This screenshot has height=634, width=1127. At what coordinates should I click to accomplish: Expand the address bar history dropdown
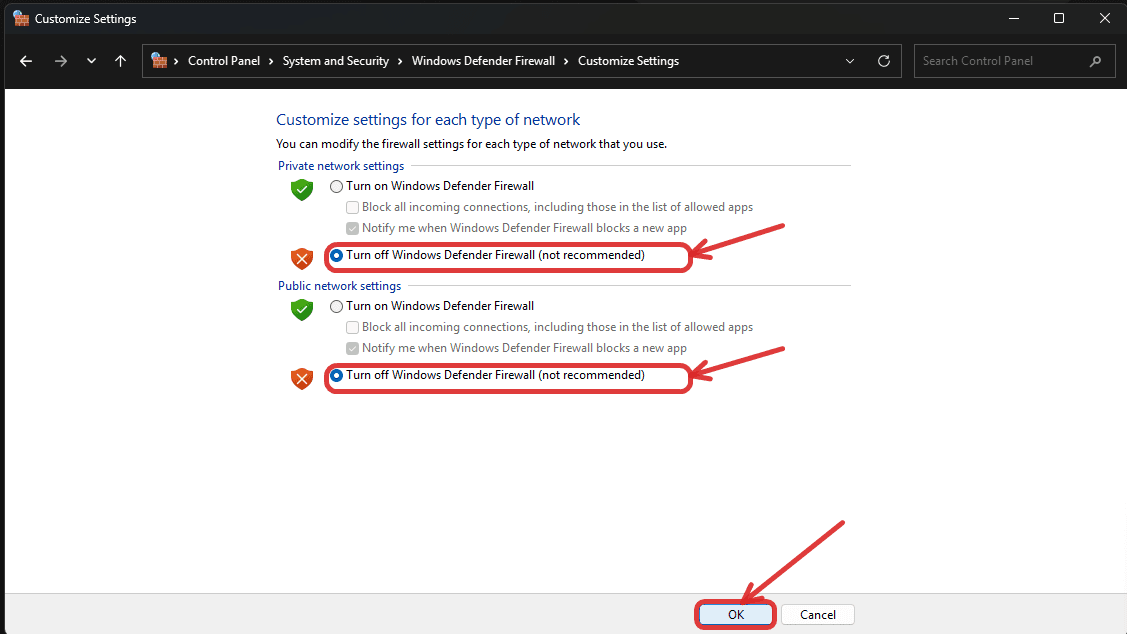[850, 61]
